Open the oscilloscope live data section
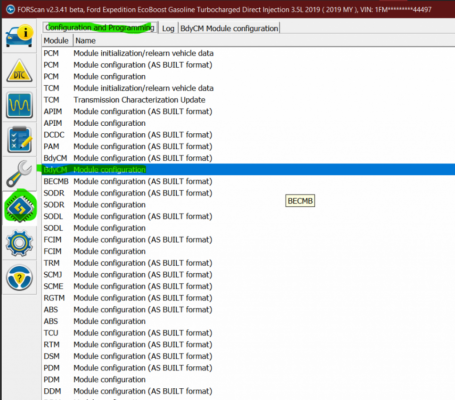This screenshot has height=400, width=455. pos(19,105)
